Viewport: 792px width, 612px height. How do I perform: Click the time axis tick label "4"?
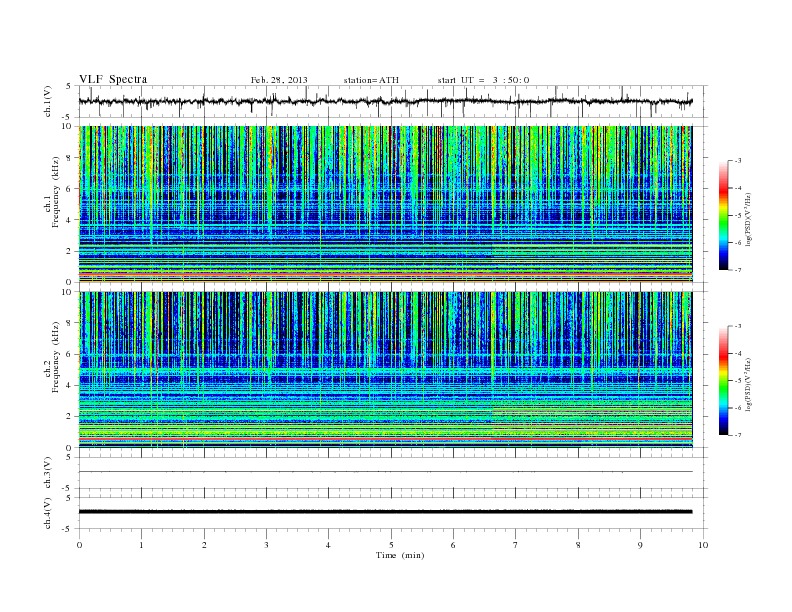click(x=328, y=545)
